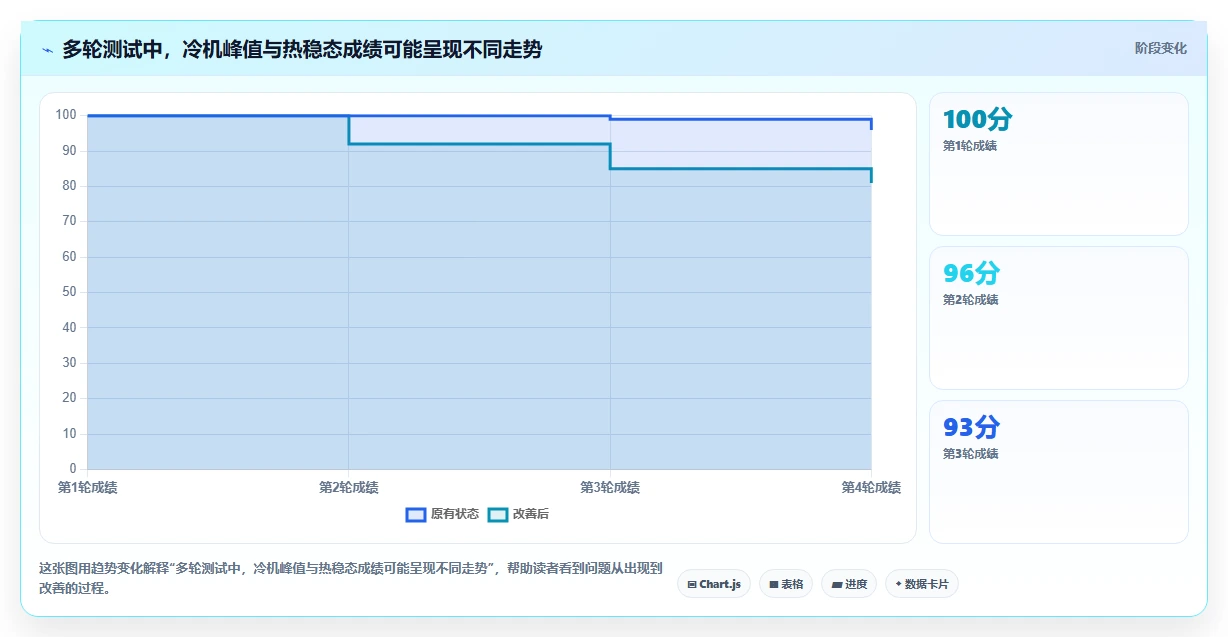Viewport: 1228px width, 637px height.
Task: Click the y-axis value 100
Action: (66, 115)
